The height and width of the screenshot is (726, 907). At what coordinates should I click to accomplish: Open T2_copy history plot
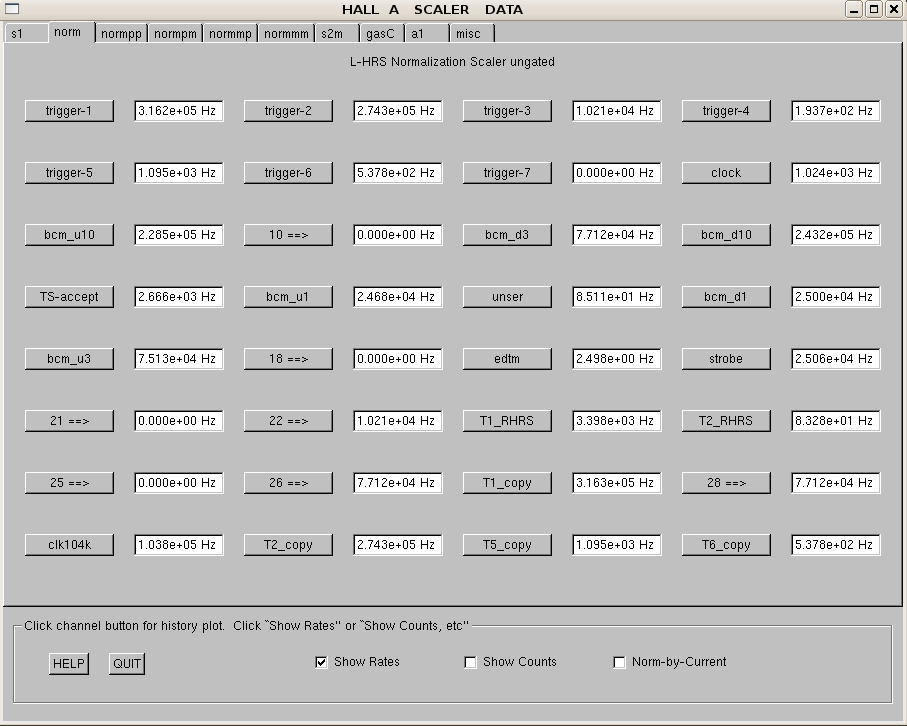(x=288, y=544)
